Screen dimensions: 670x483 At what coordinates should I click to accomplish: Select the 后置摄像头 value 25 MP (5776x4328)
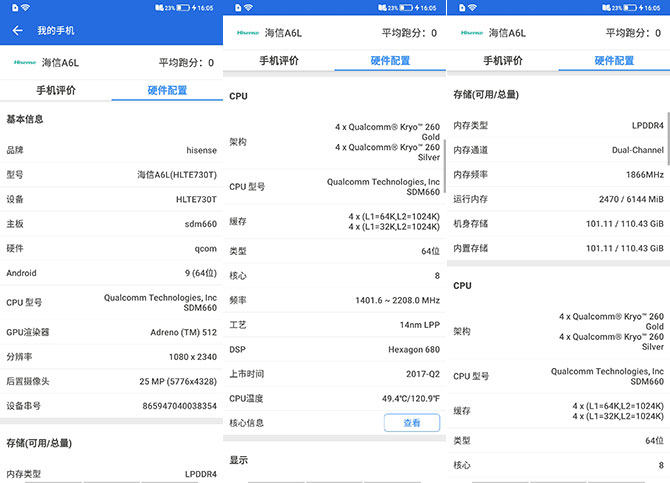coord(178,381)
